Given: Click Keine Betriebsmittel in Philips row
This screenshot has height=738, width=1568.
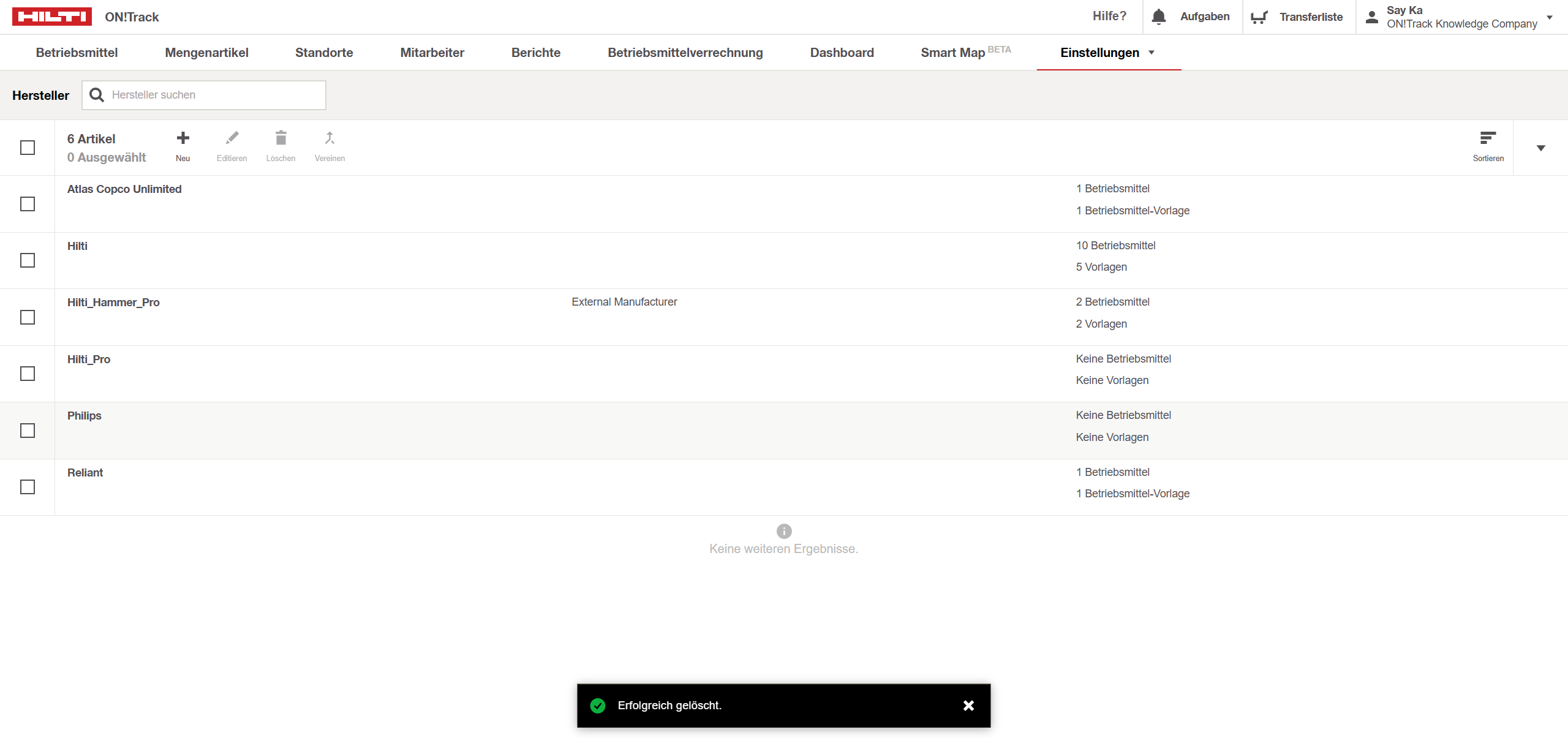Looking at the screenshot, I should tap(1123, 415).
